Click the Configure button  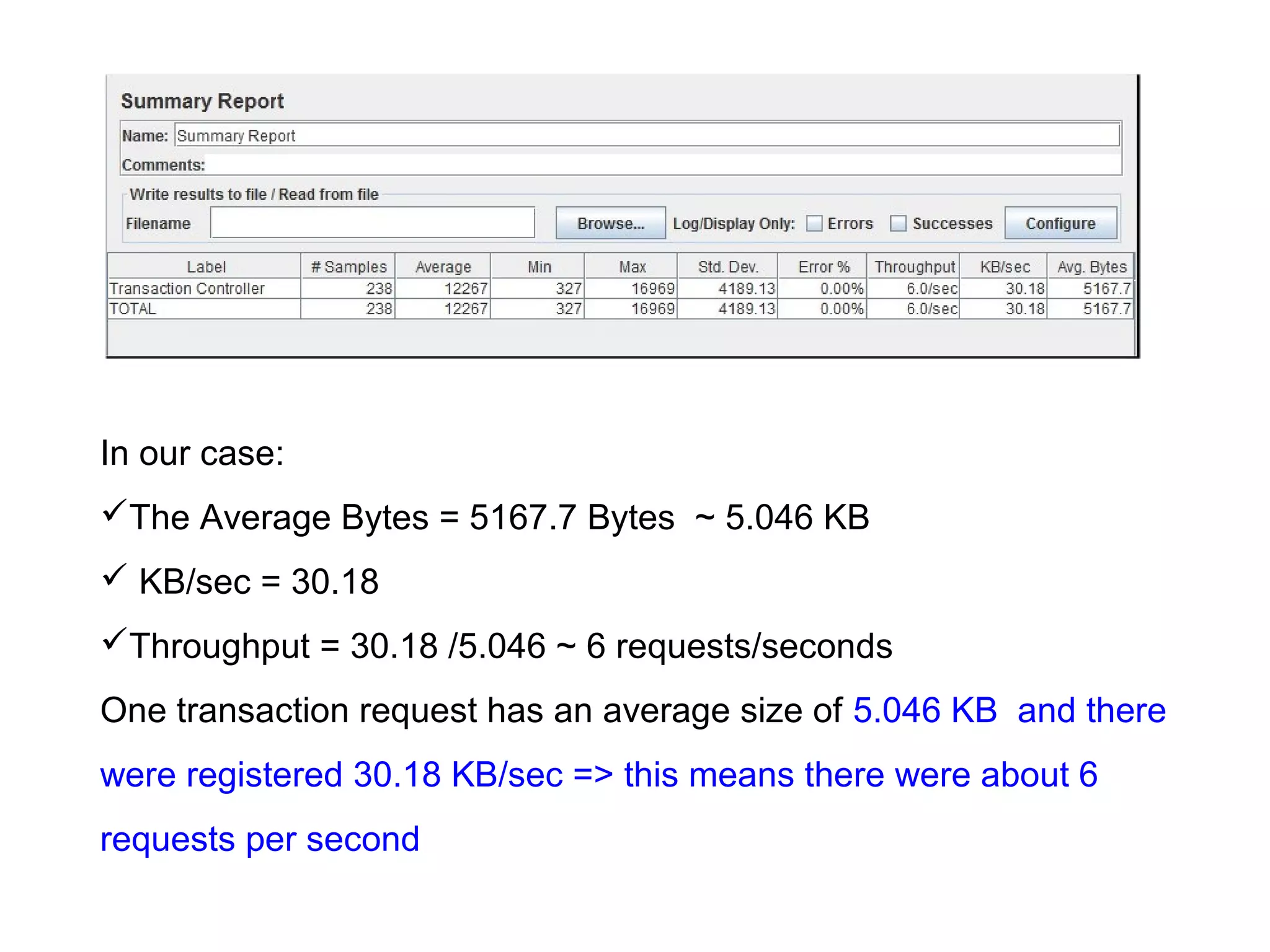tap(1060, 223)
